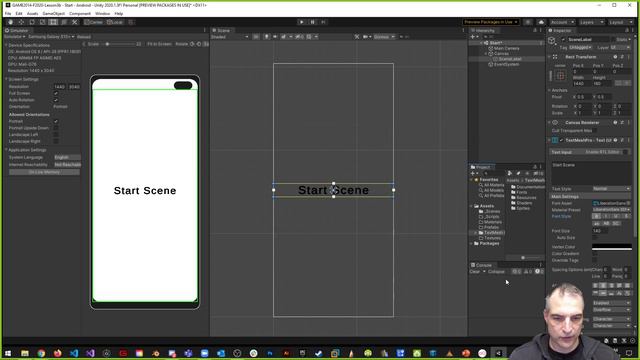Screen dimensions: 640x360
Task: Click the Play button
Action: pyautogui.click(x=302, y=22)
